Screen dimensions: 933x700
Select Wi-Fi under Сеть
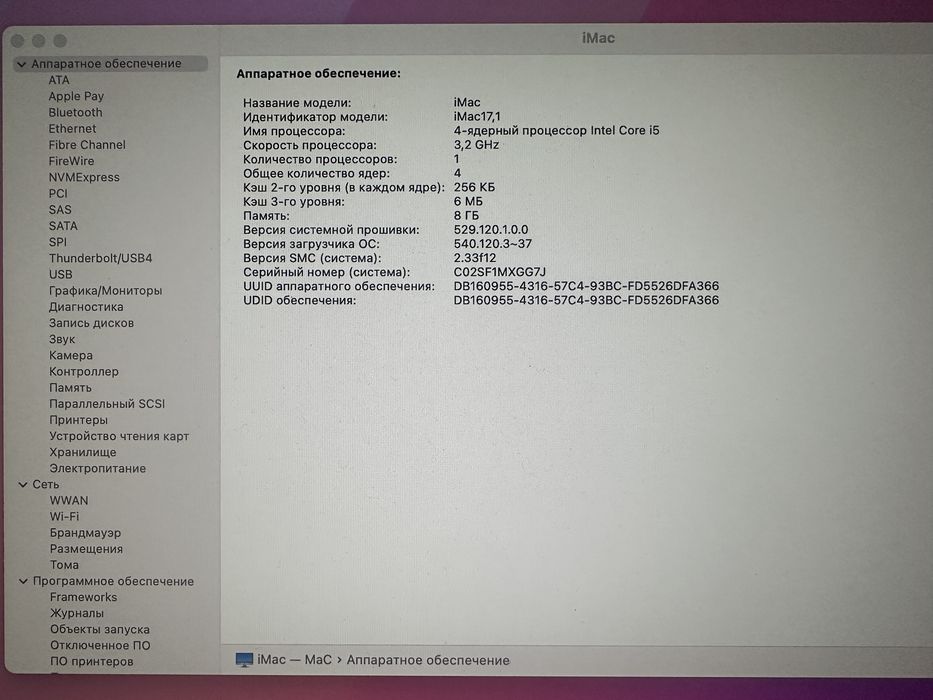coord(64,517)
